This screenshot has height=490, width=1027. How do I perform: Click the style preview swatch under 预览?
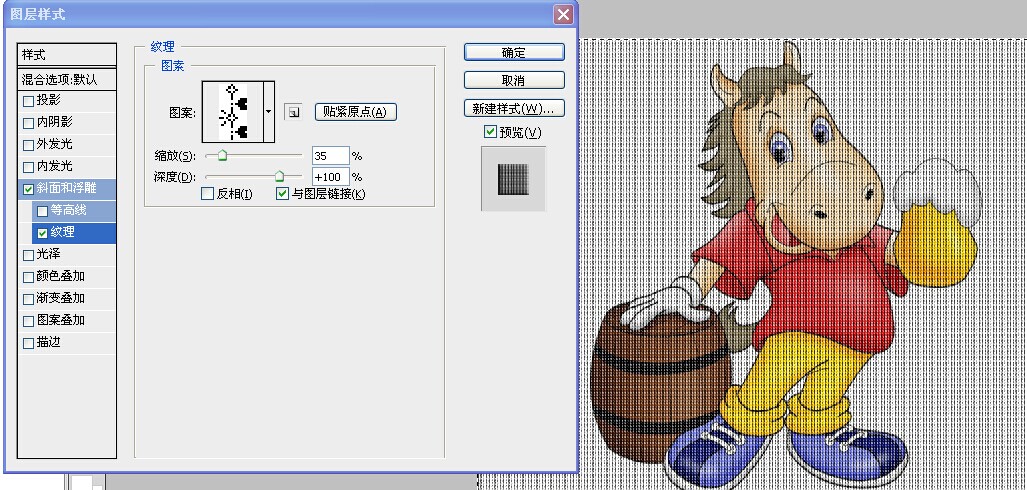point(514,178)
